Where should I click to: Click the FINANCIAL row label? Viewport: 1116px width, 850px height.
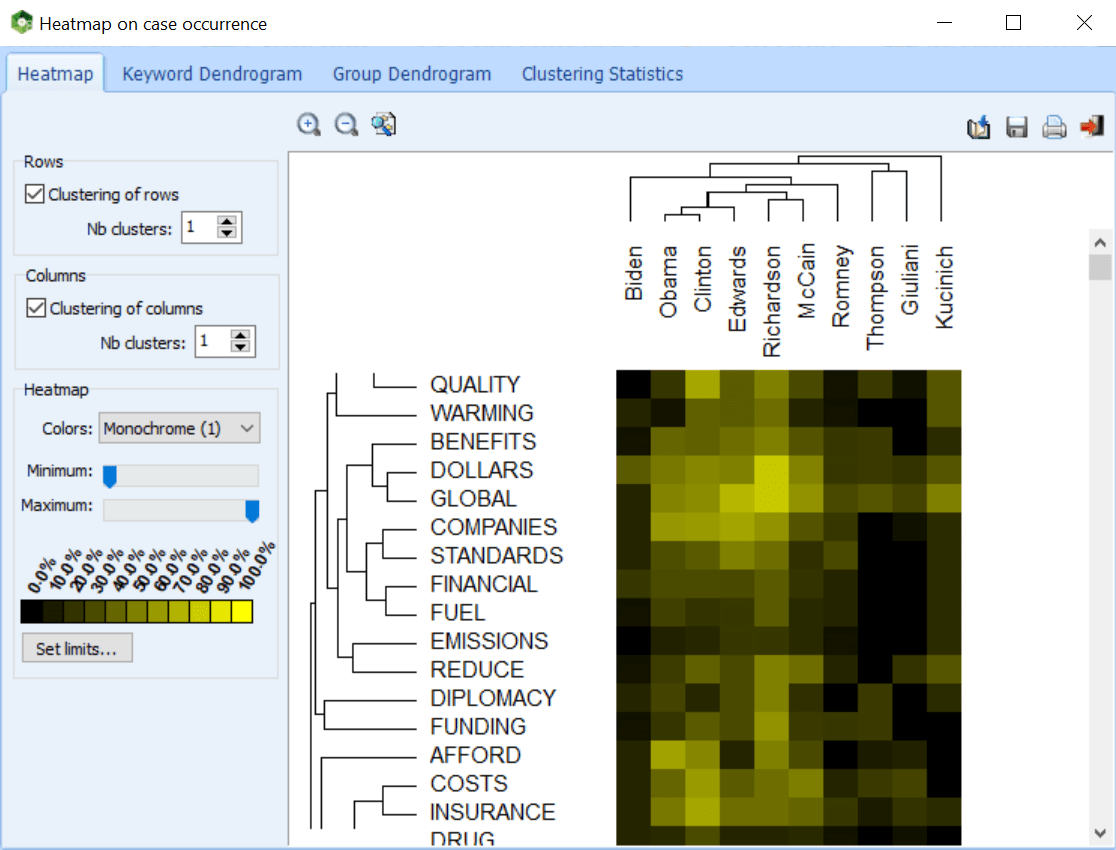tap(484, 584)
